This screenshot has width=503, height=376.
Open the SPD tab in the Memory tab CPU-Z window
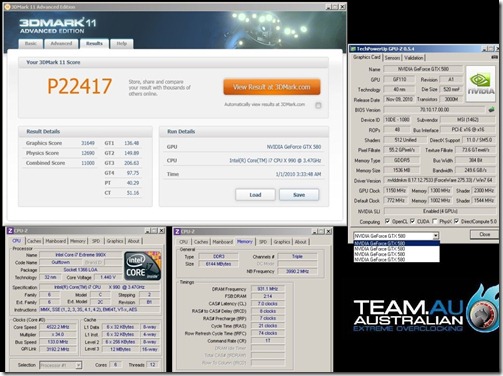[263, 242]
